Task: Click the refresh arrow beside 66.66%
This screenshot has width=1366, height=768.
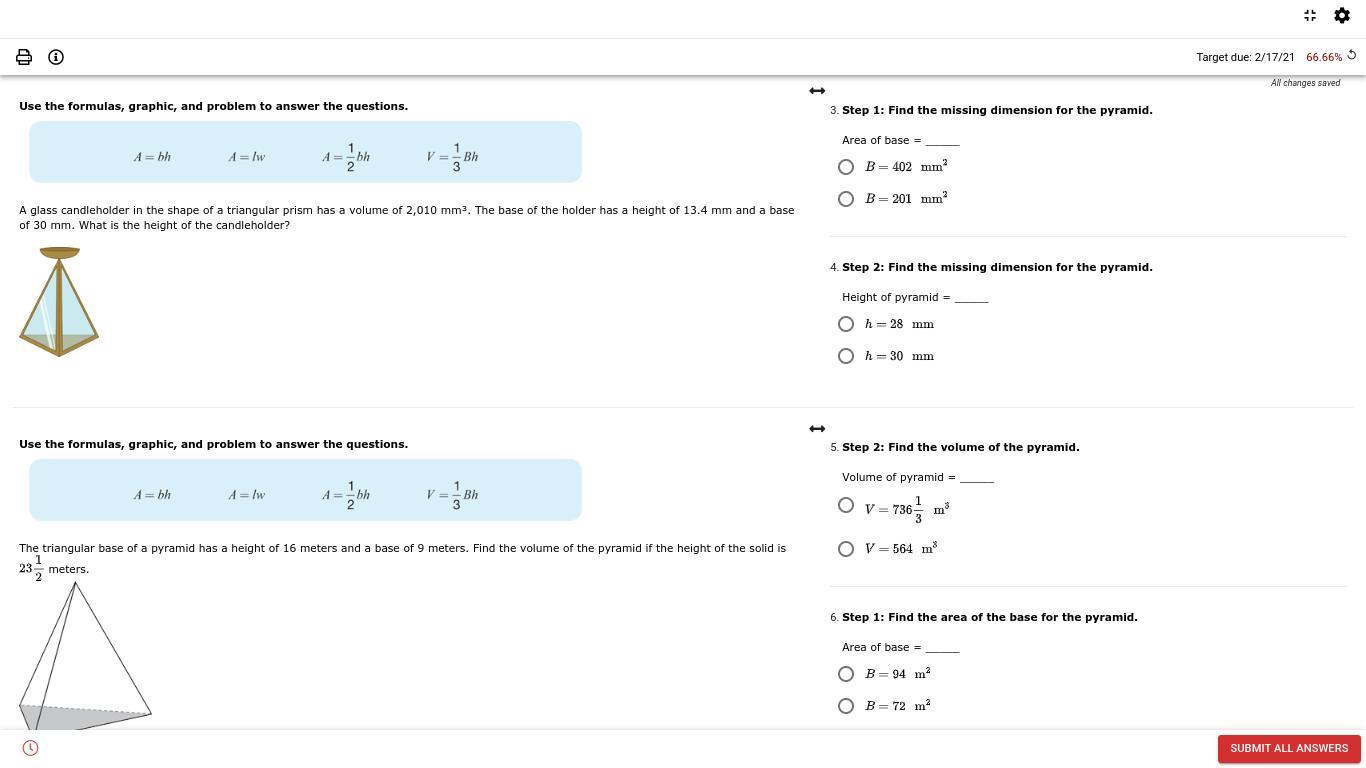Action: point(1352,56)
